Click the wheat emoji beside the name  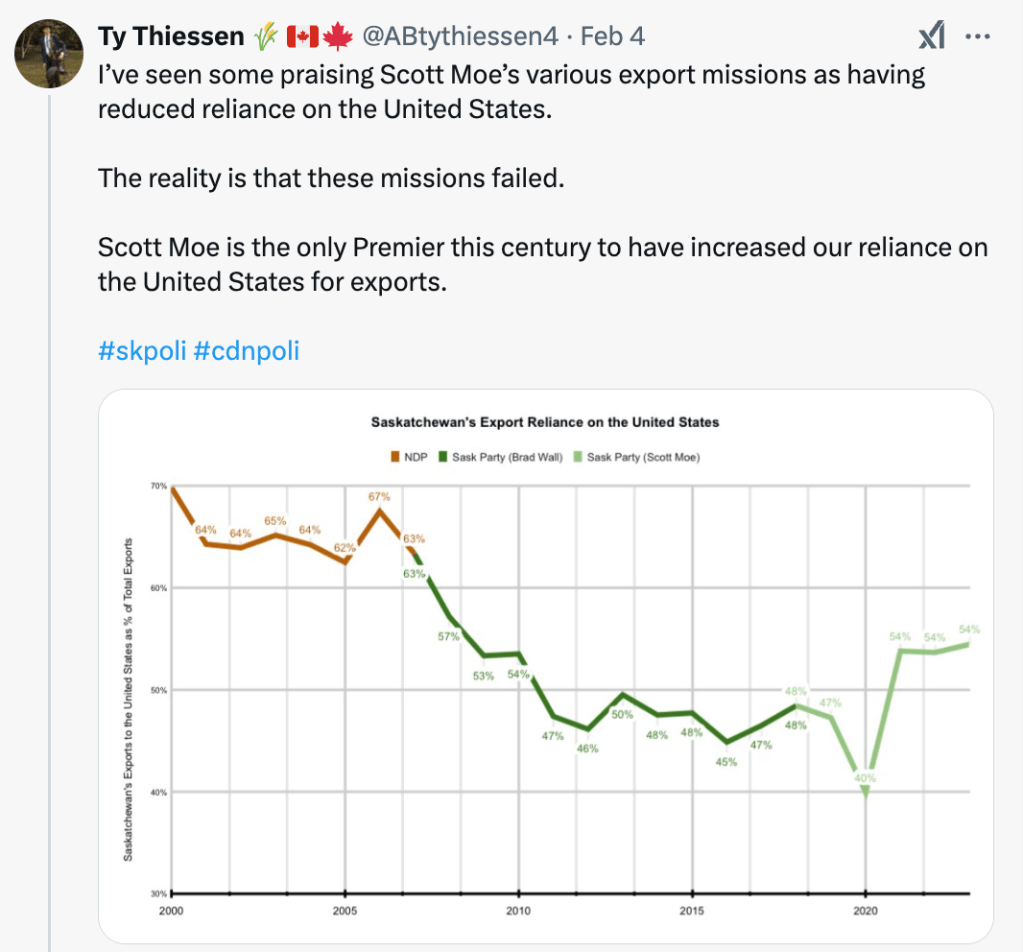[x=265, y=37]
